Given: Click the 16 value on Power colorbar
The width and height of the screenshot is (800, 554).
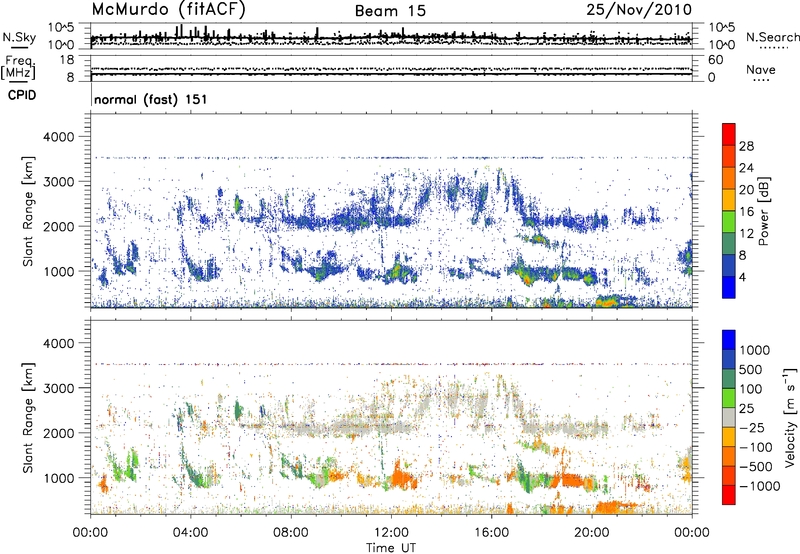Looking at the screenshot, I should (x=746, y=212).
